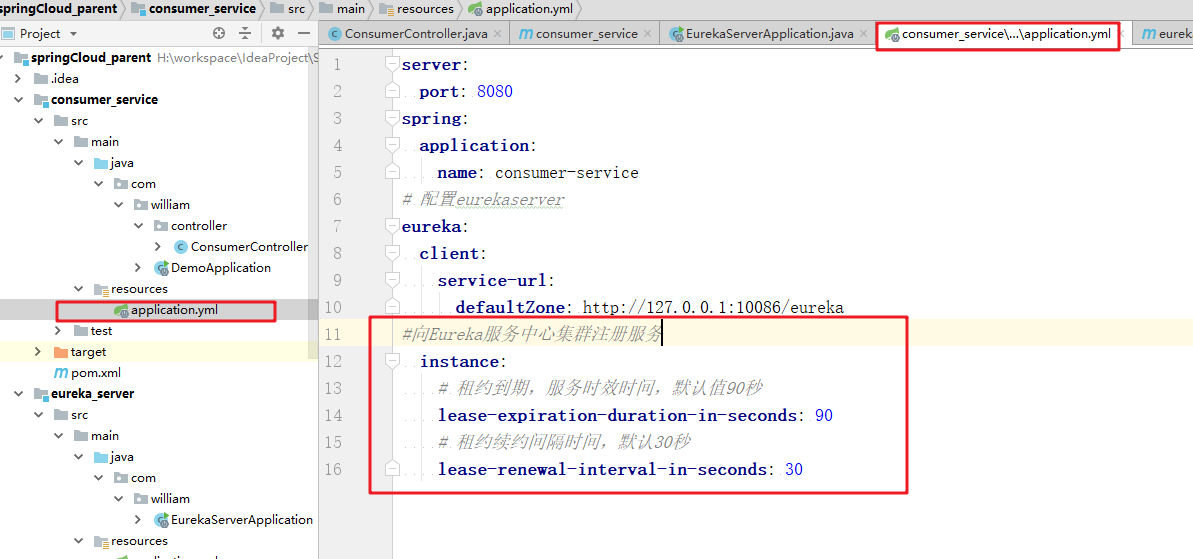Click resources in the breadcrumb bar

point(426,9)
